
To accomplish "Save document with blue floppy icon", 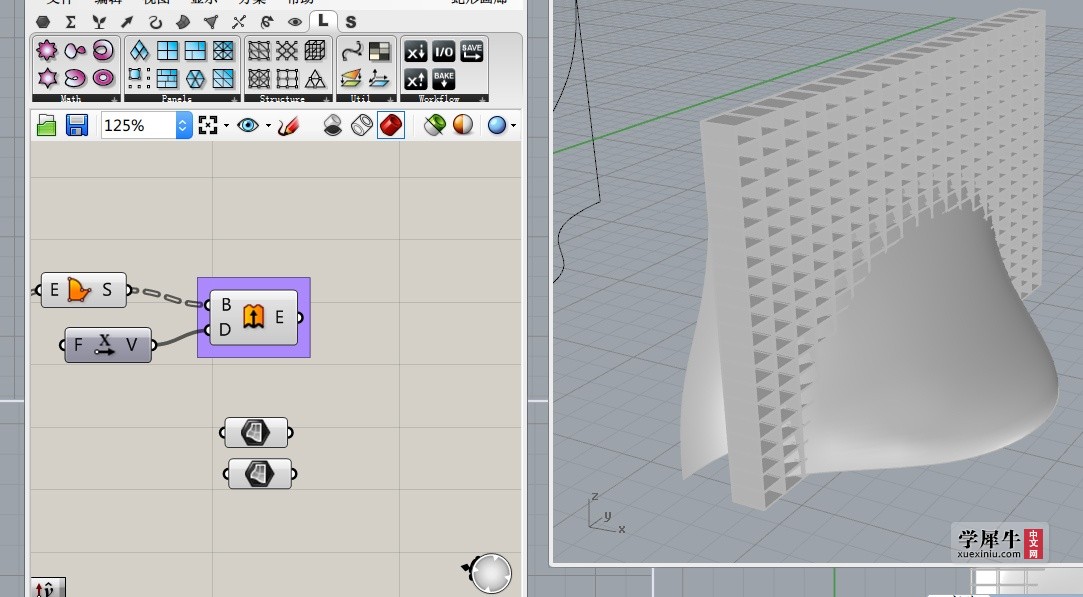I will 77,126.
